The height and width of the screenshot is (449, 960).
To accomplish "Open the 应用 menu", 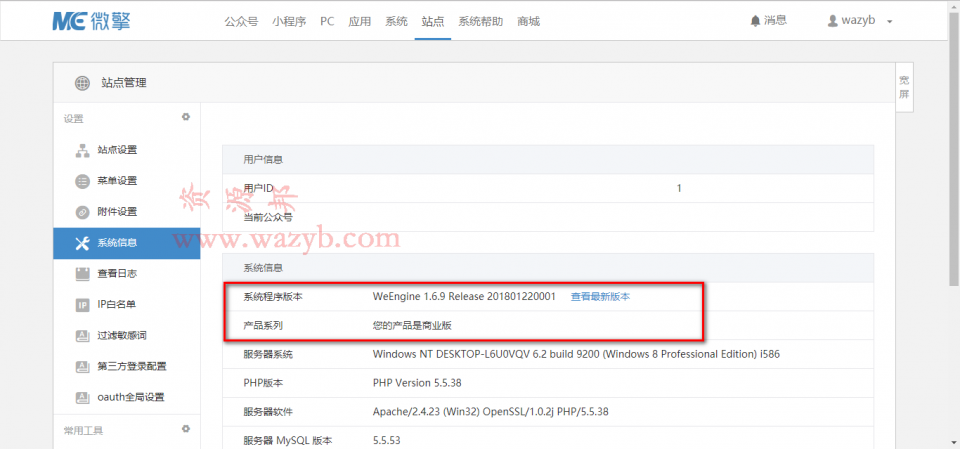I will pyautogui.click(x=359, y=21).
